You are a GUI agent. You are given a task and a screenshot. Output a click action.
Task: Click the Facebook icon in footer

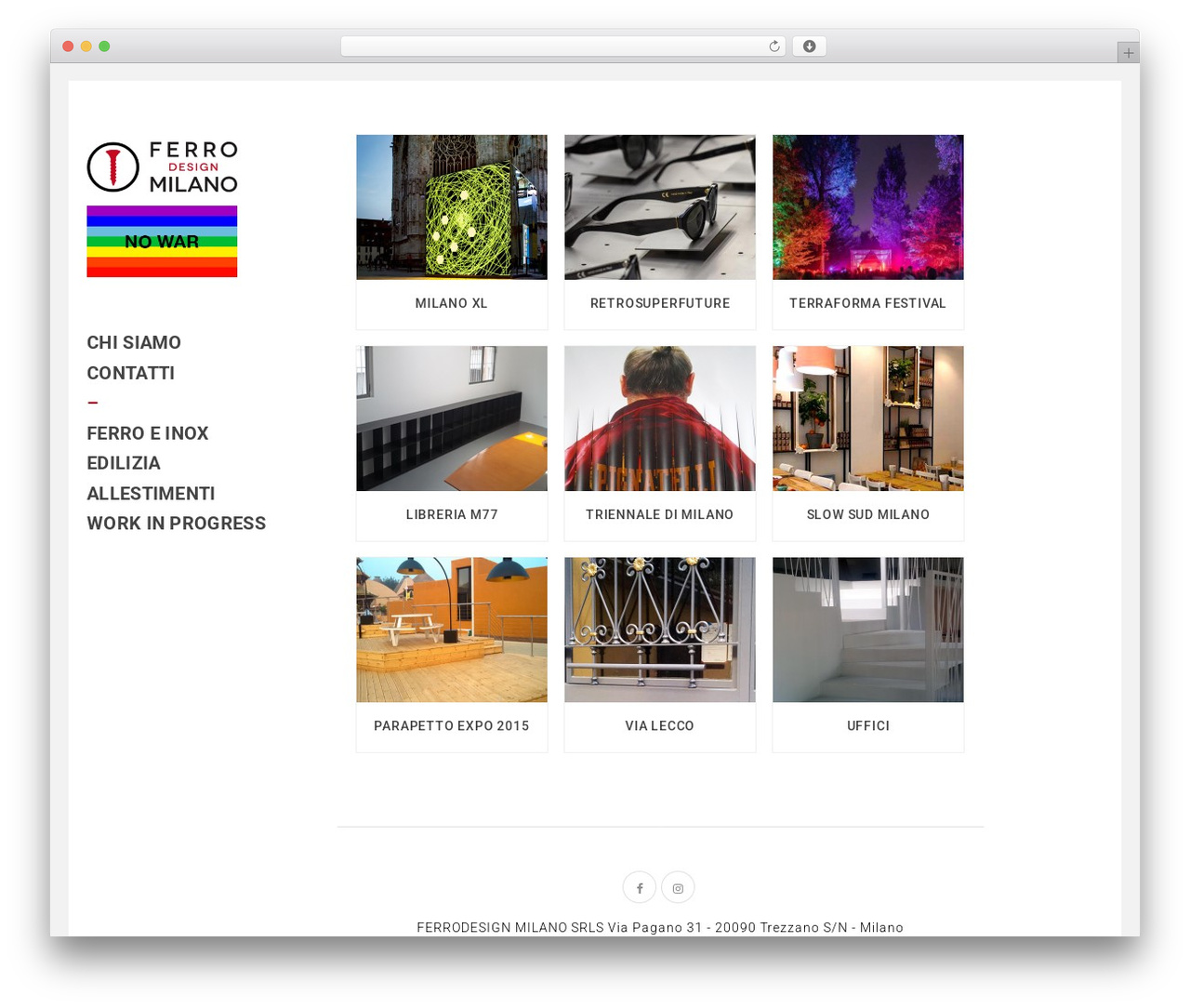(x=640, y=888)
